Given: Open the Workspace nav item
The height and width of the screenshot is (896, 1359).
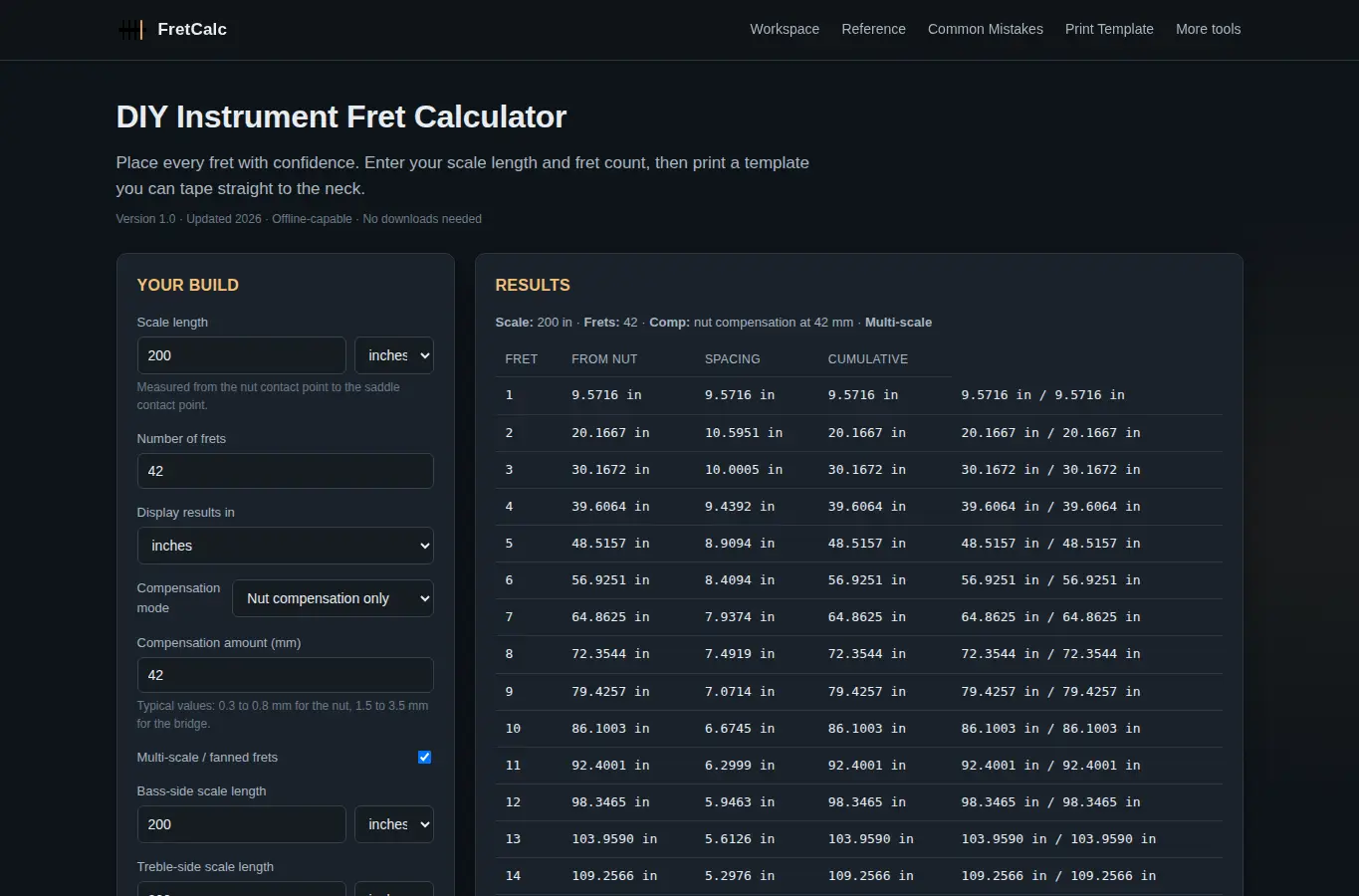Looking at the screenshot, I should (785, 30).
